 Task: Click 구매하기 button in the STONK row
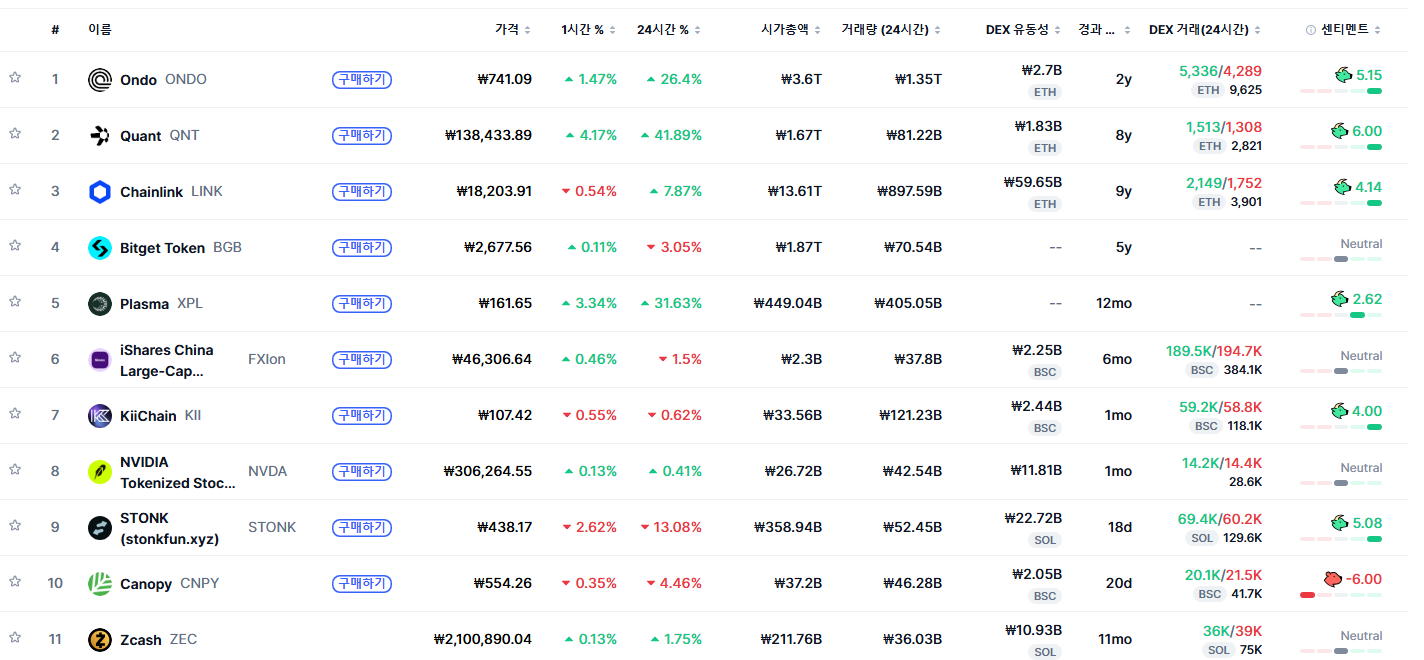click(361, 527)
